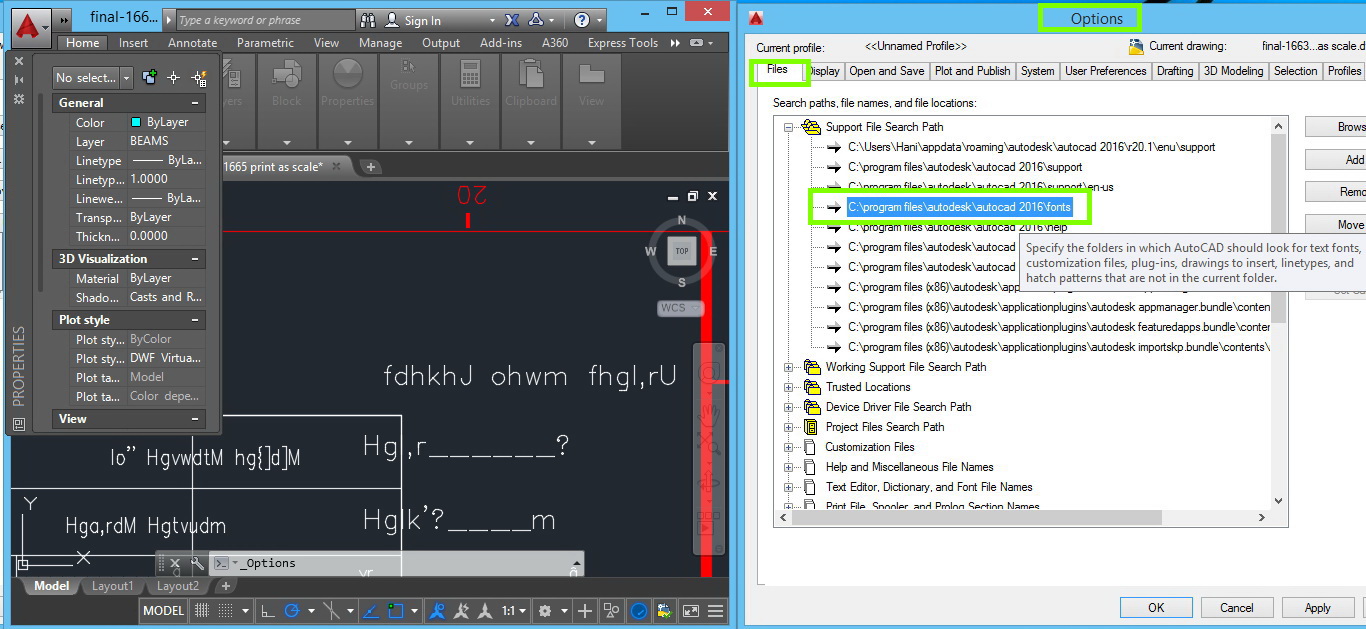Click the Hardware Acceleration status icon
This screenshot has height=629, width=1366.
pyautogui.click(x=639, y=611)
